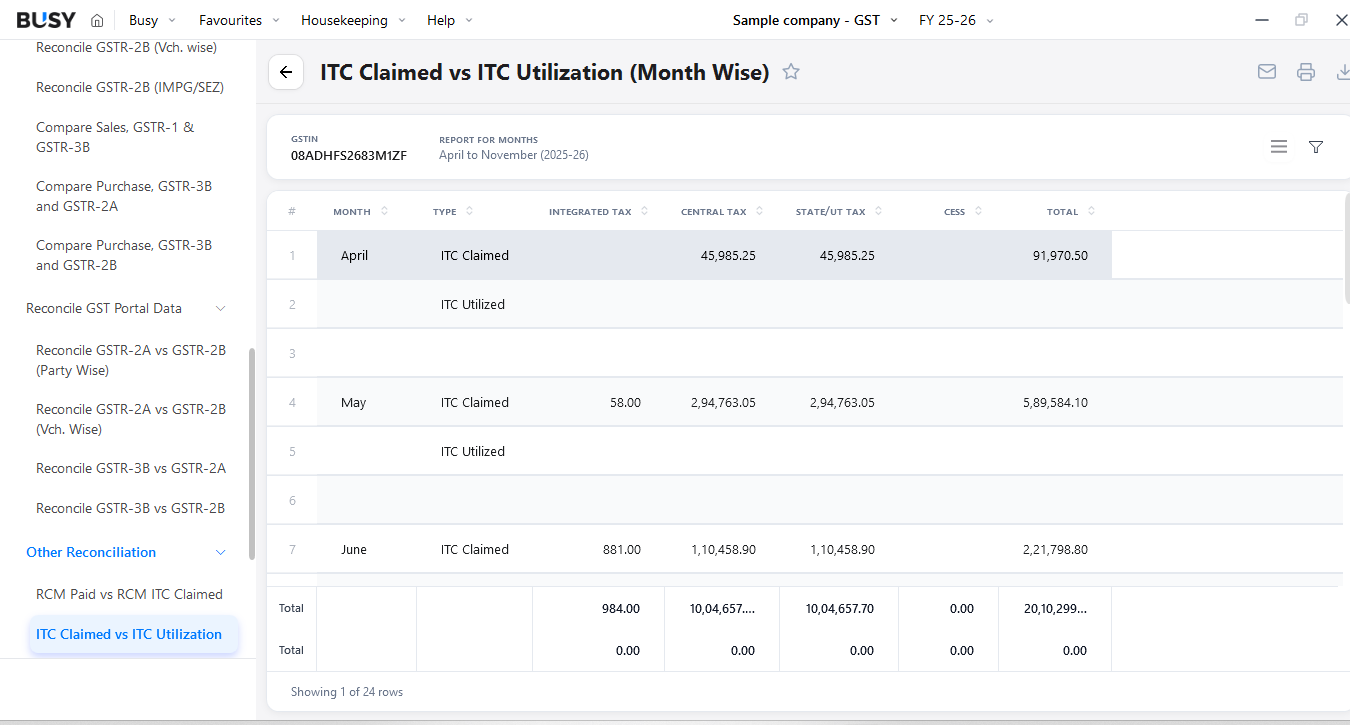The width and height of the screenshot is (1350, 725).
Task: Open Reconcile GSTR-2A vs GSTR-2B (Vch. Wise)
Action: point(130,419)
